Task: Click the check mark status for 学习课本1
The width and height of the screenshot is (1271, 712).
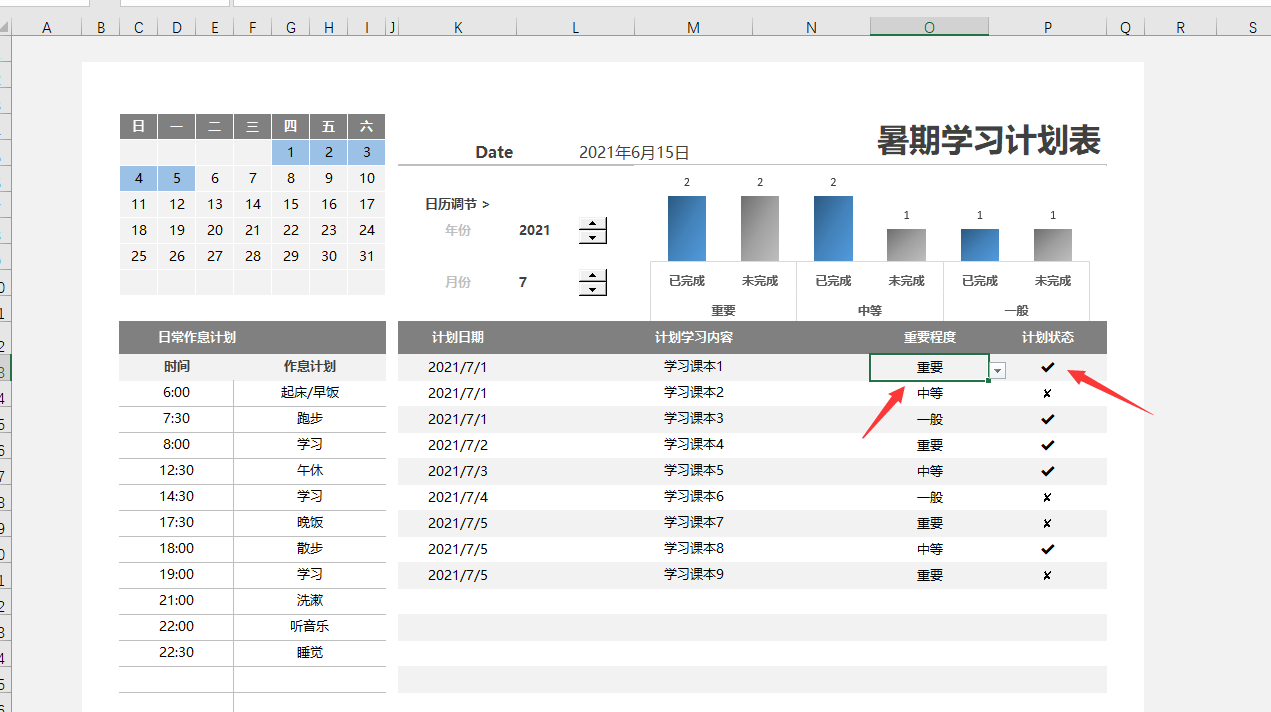Action: [x=1048, y=367]
